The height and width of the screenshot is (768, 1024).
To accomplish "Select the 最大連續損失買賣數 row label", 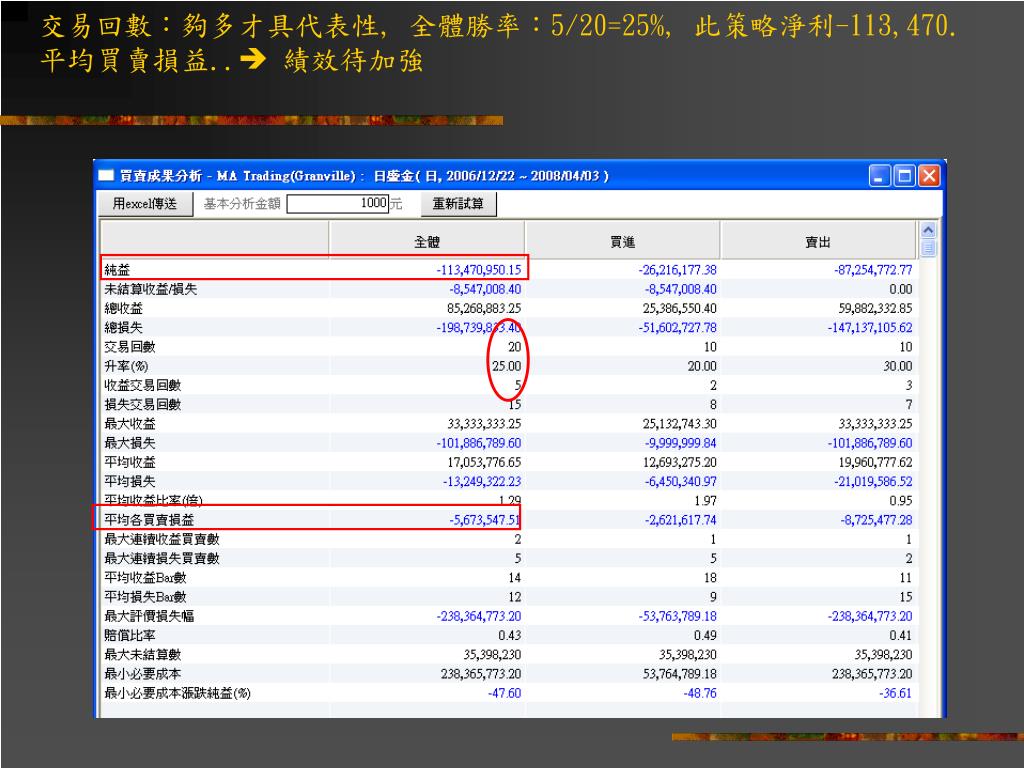I will click(x=162, y=558).
